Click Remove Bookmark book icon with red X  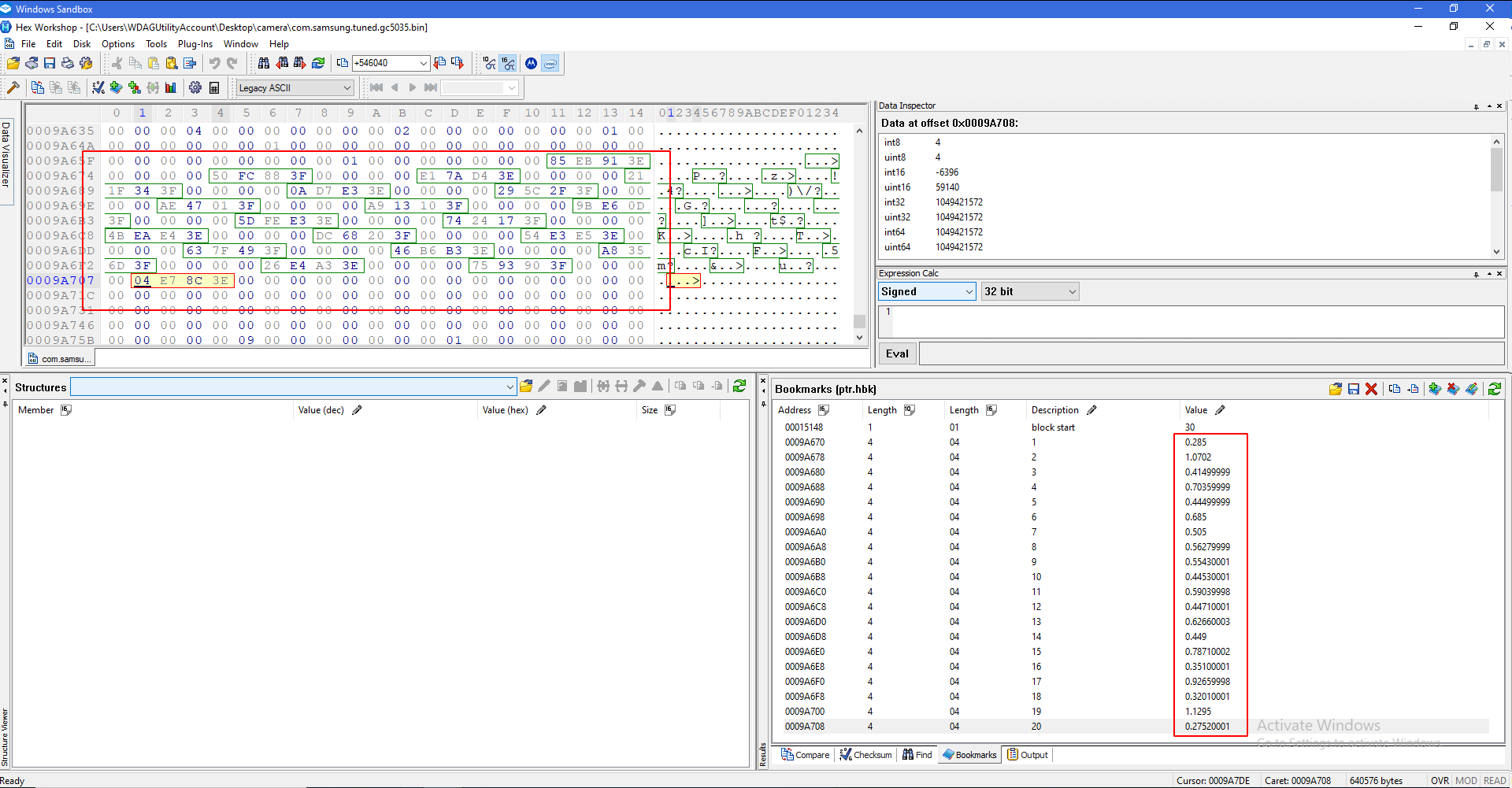1453,389
